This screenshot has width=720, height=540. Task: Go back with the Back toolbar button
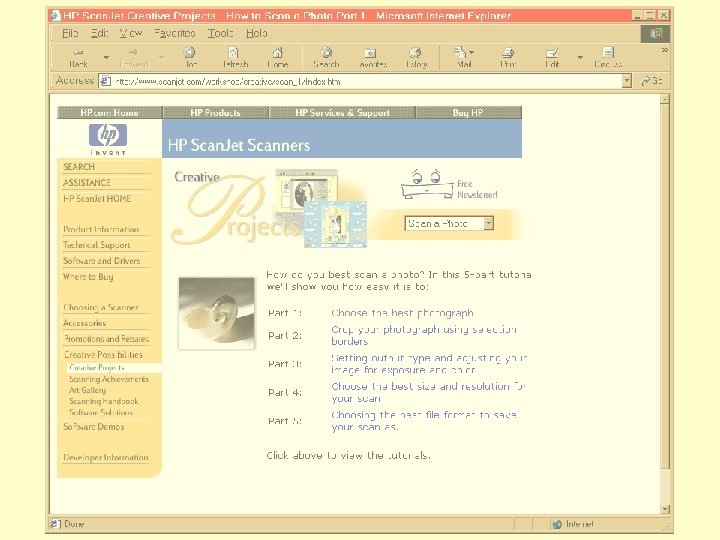coord(79,57)
